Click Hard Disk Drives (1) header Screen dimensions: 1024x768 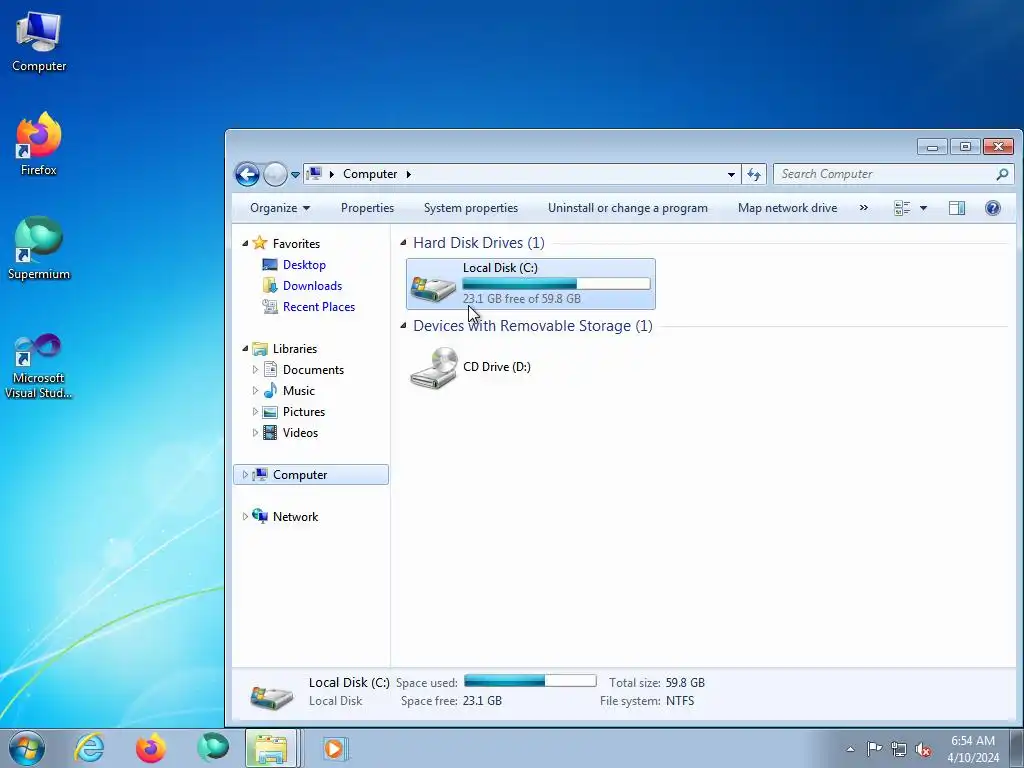(479, 243)
